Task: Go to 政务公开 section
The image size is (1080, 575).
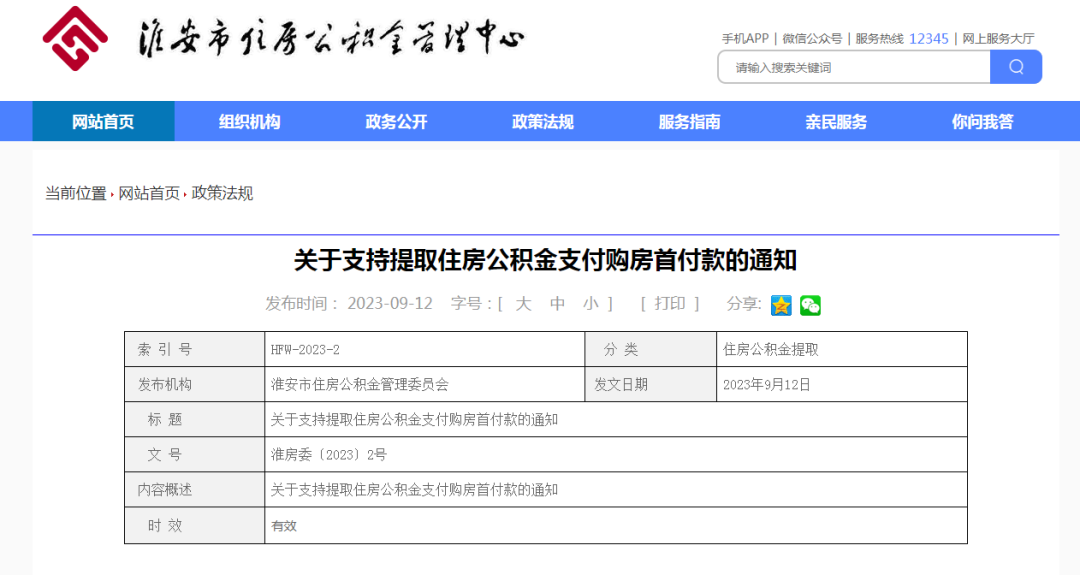Action: coord(396,122)
